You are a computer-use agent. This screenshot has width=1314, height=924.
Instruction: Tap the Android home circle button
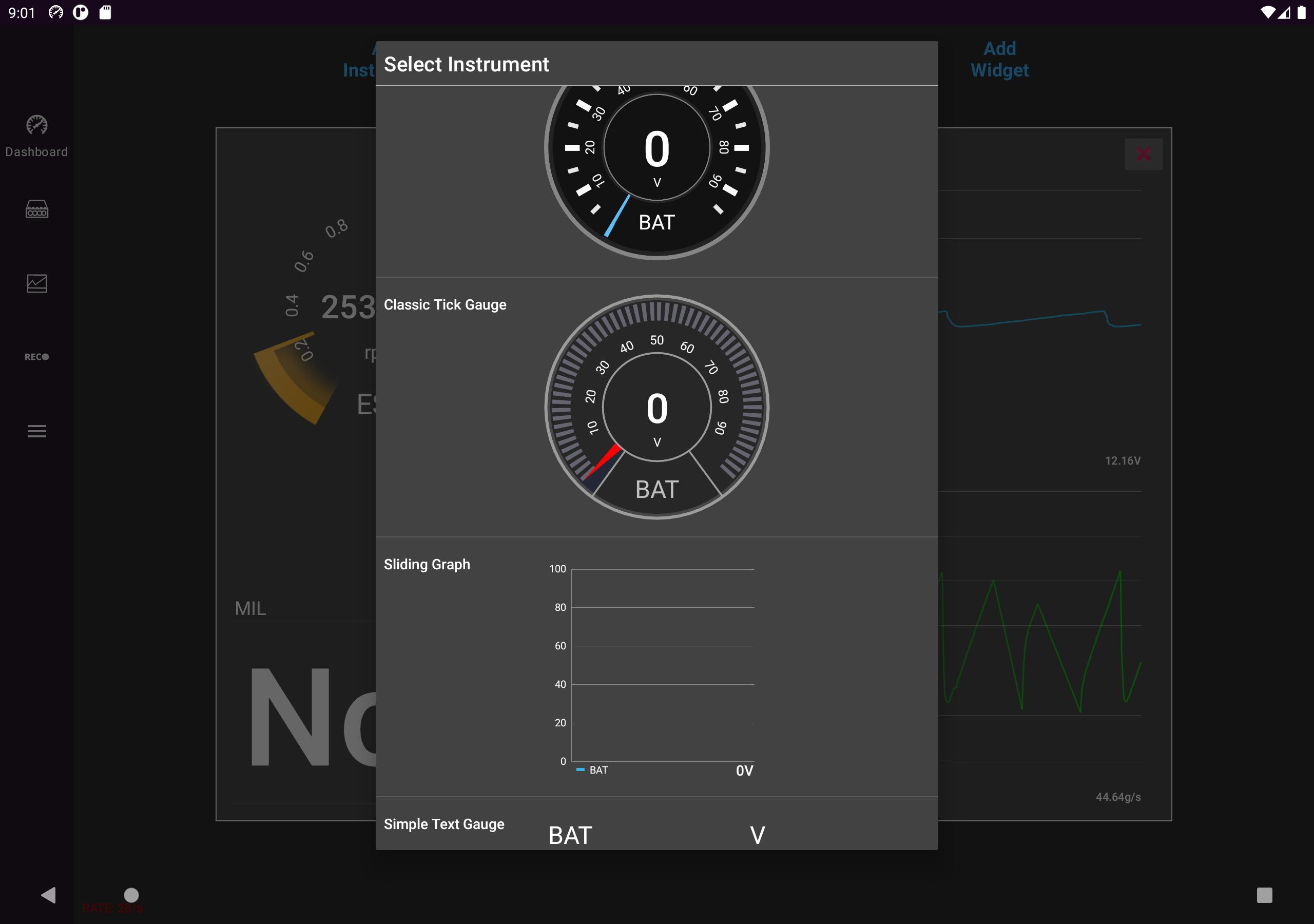131,895
